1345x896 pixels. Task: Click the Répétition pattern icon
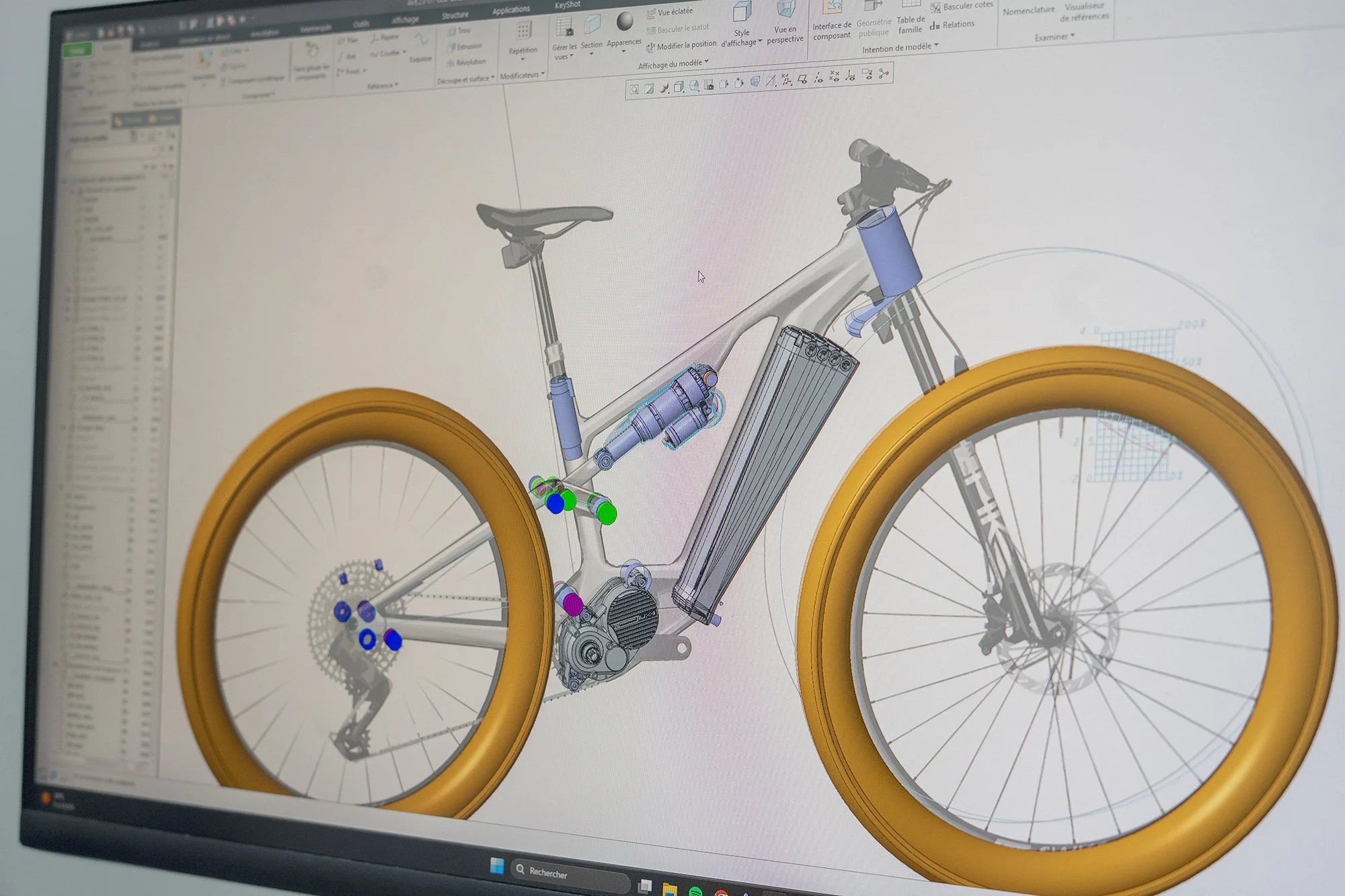click(523, 32)
